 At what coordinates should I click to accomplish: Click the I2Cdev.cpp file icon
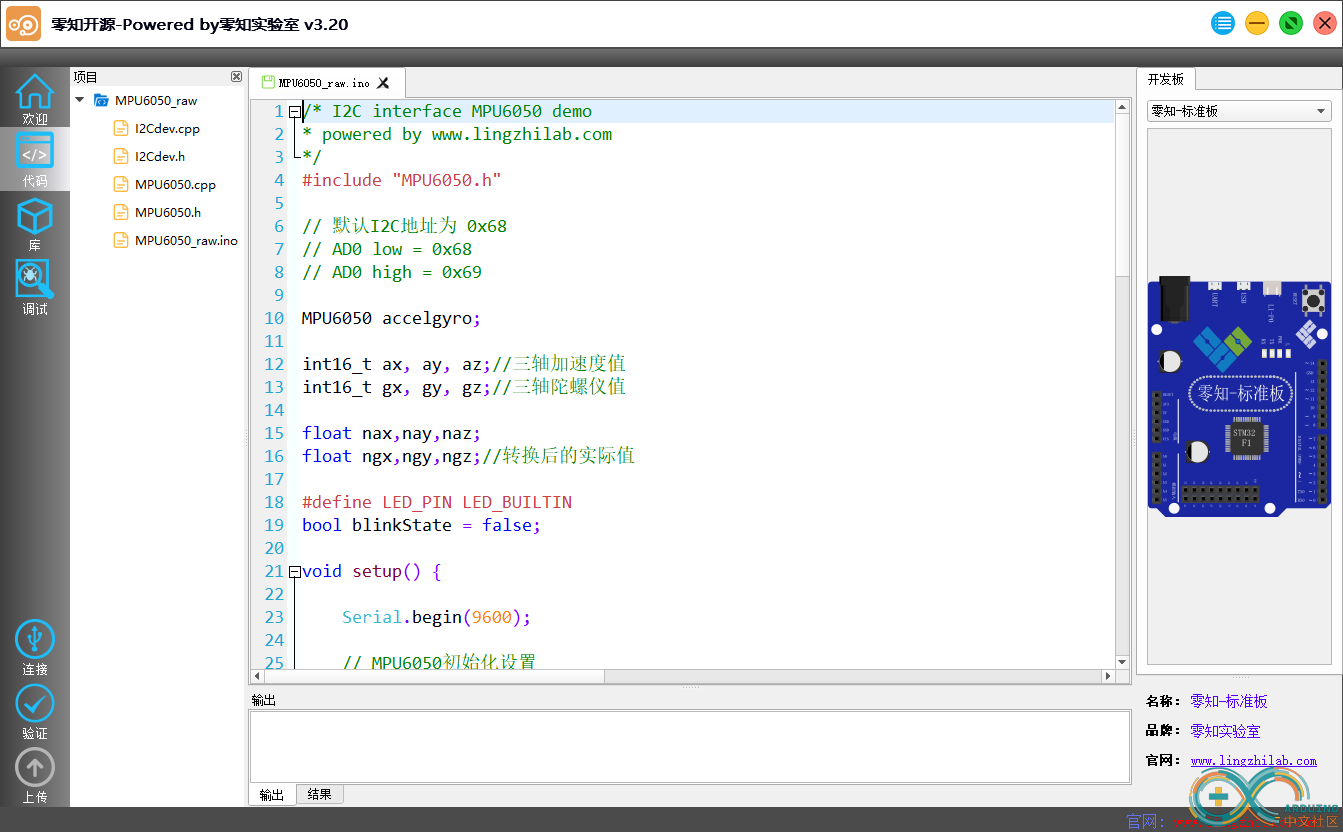[120, 128]
